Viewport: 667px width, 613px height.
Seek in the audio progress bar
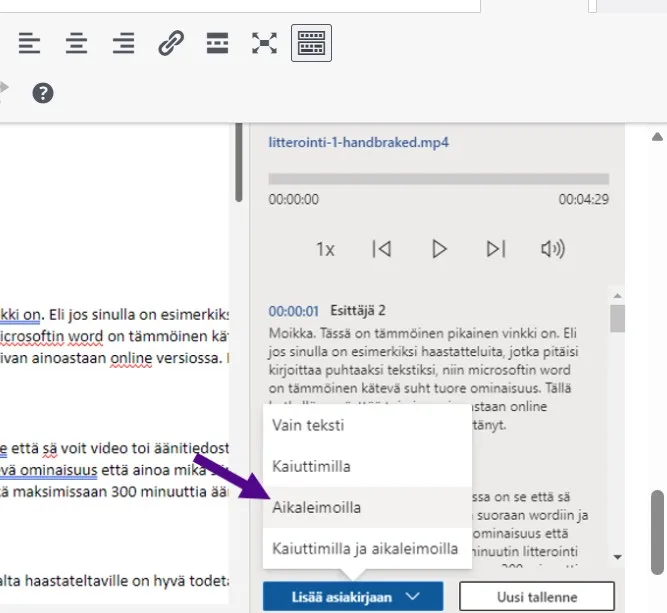click(439, 179)
